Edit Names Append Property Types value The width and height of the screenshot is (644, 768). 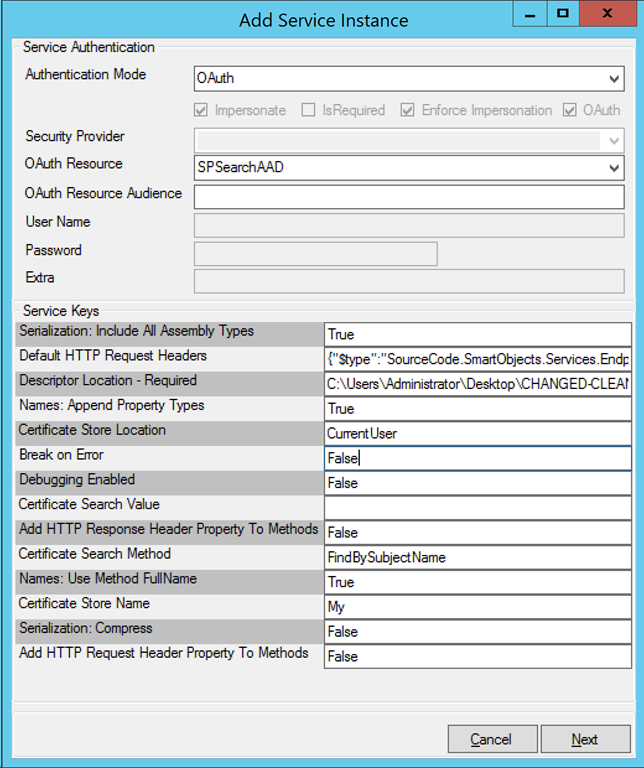tap(477, 409)
